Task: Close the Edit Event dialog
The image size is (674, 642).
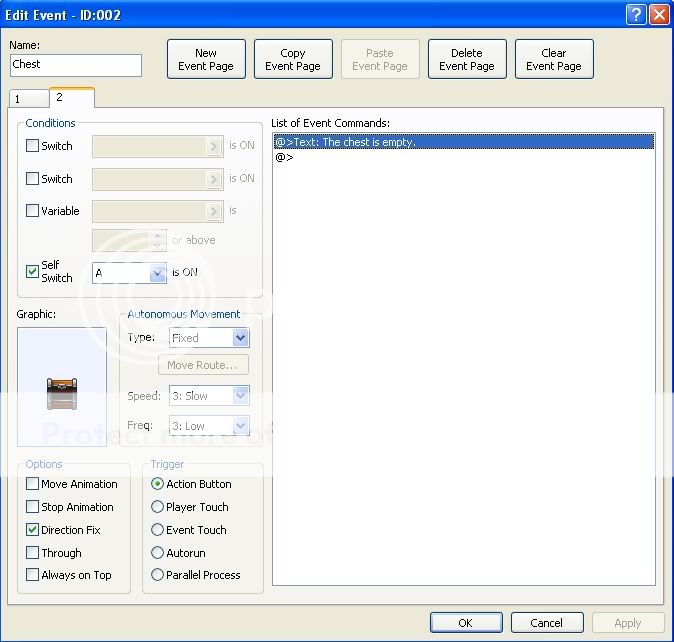Action: coord(659,14)
